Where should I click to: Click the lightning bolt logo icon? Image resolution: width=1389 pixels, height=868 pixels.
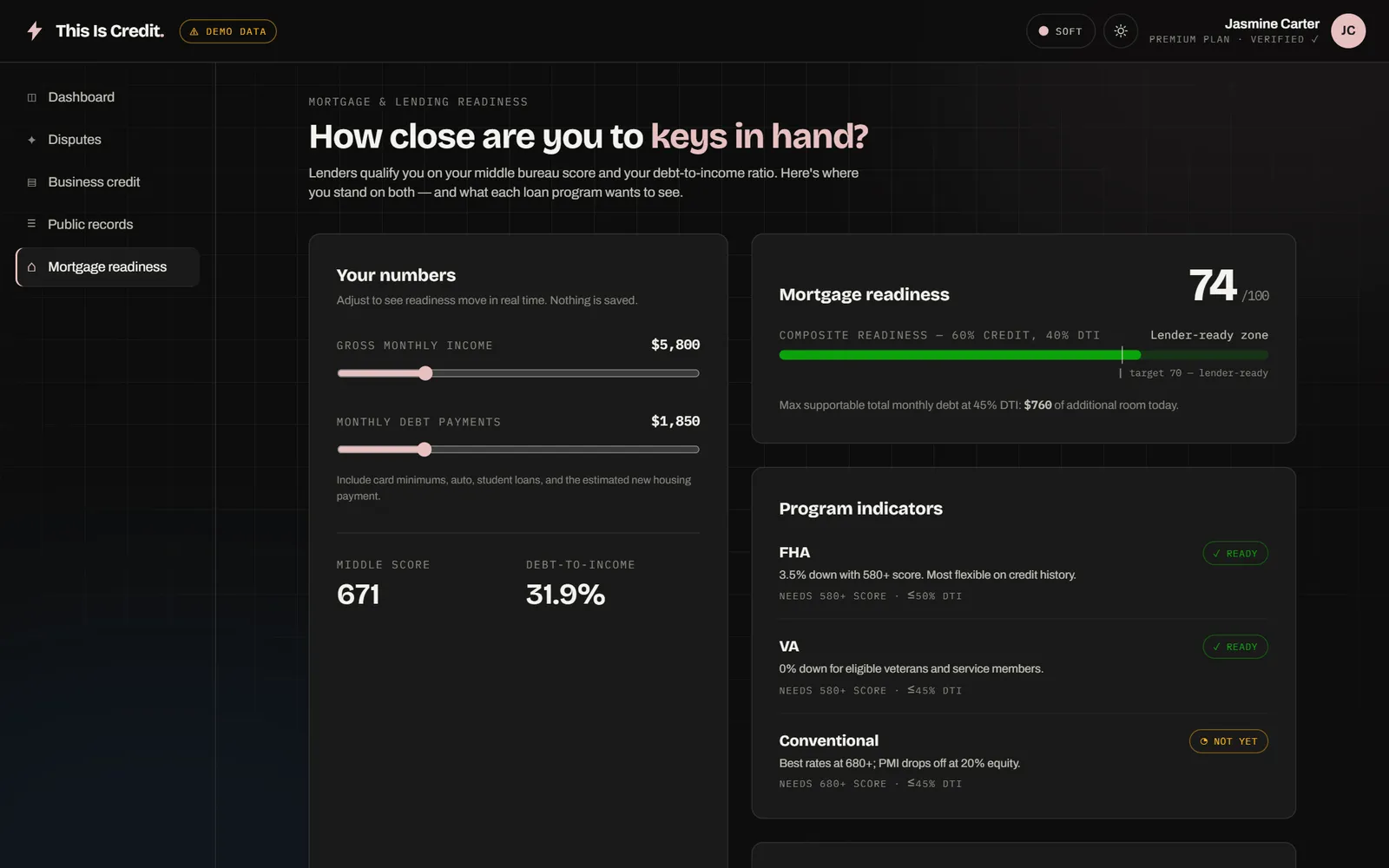coord(35,31)
